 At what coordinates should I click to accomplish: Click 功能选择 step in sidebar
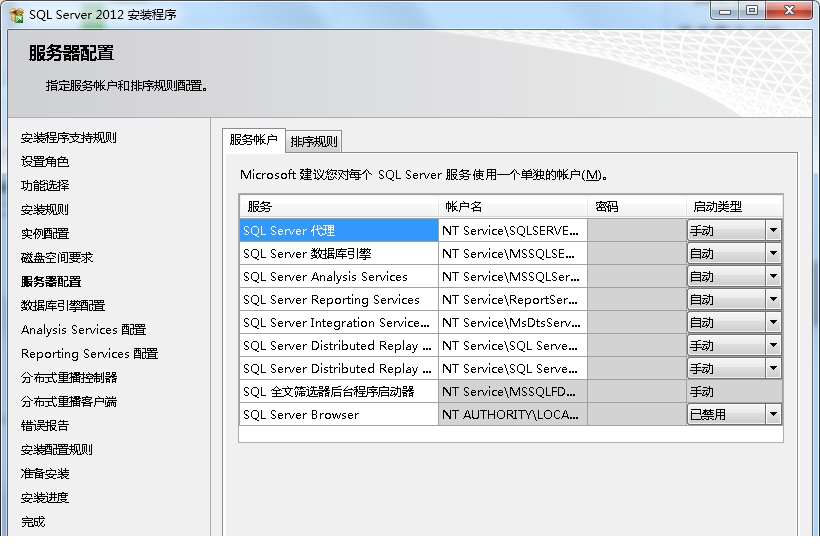pyautogui.click(x=45, y=186)
